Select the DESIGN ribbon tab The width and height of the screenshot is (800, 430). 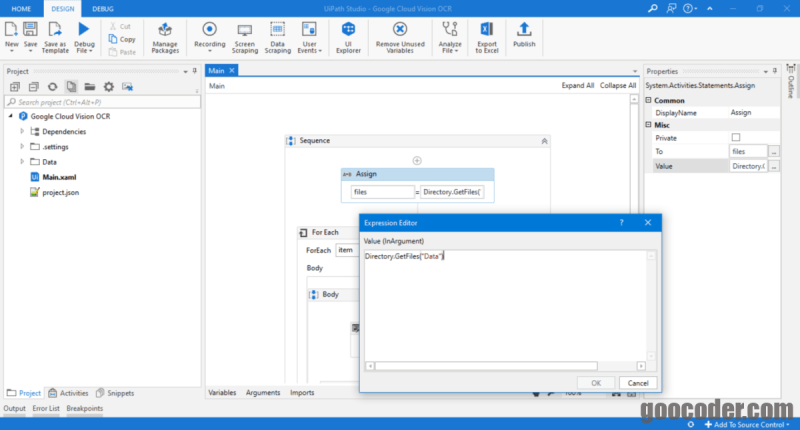pyautogui.click(x=63, y=9)
